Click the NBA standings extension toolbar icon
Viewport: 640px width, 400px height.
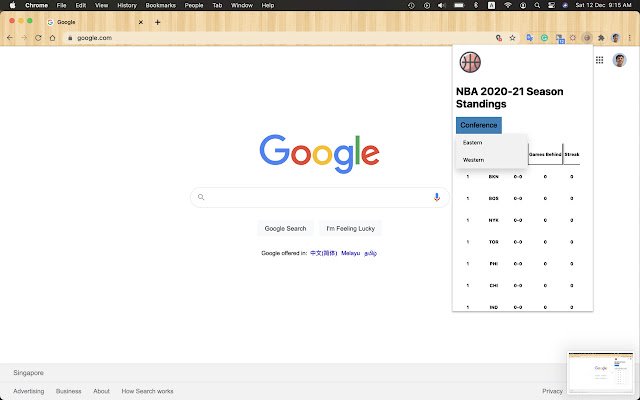(x=587, y=38)
